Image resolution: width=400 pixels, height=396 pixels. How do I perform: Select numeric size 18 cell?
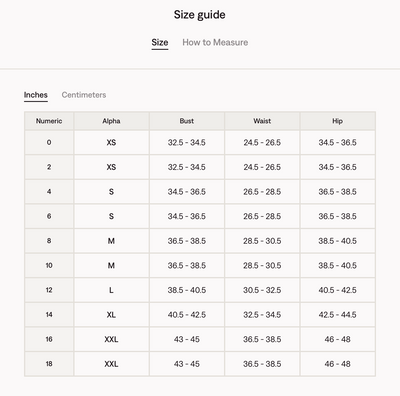[49, 364]
